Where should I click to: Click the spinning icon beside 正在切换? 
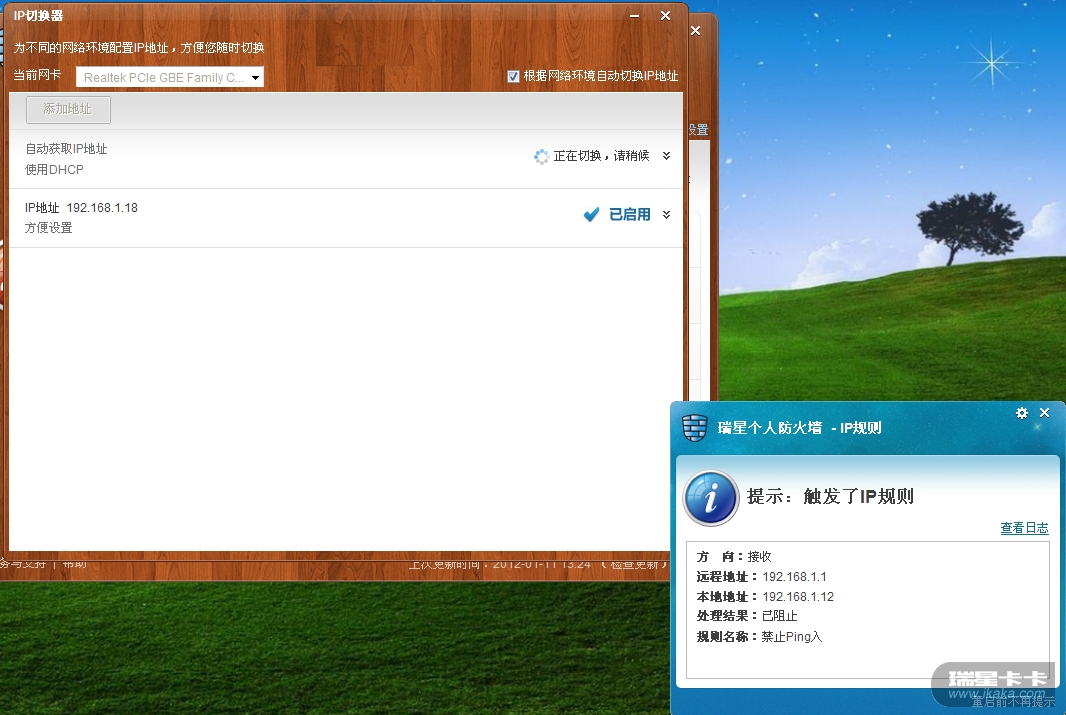(541, 156)
